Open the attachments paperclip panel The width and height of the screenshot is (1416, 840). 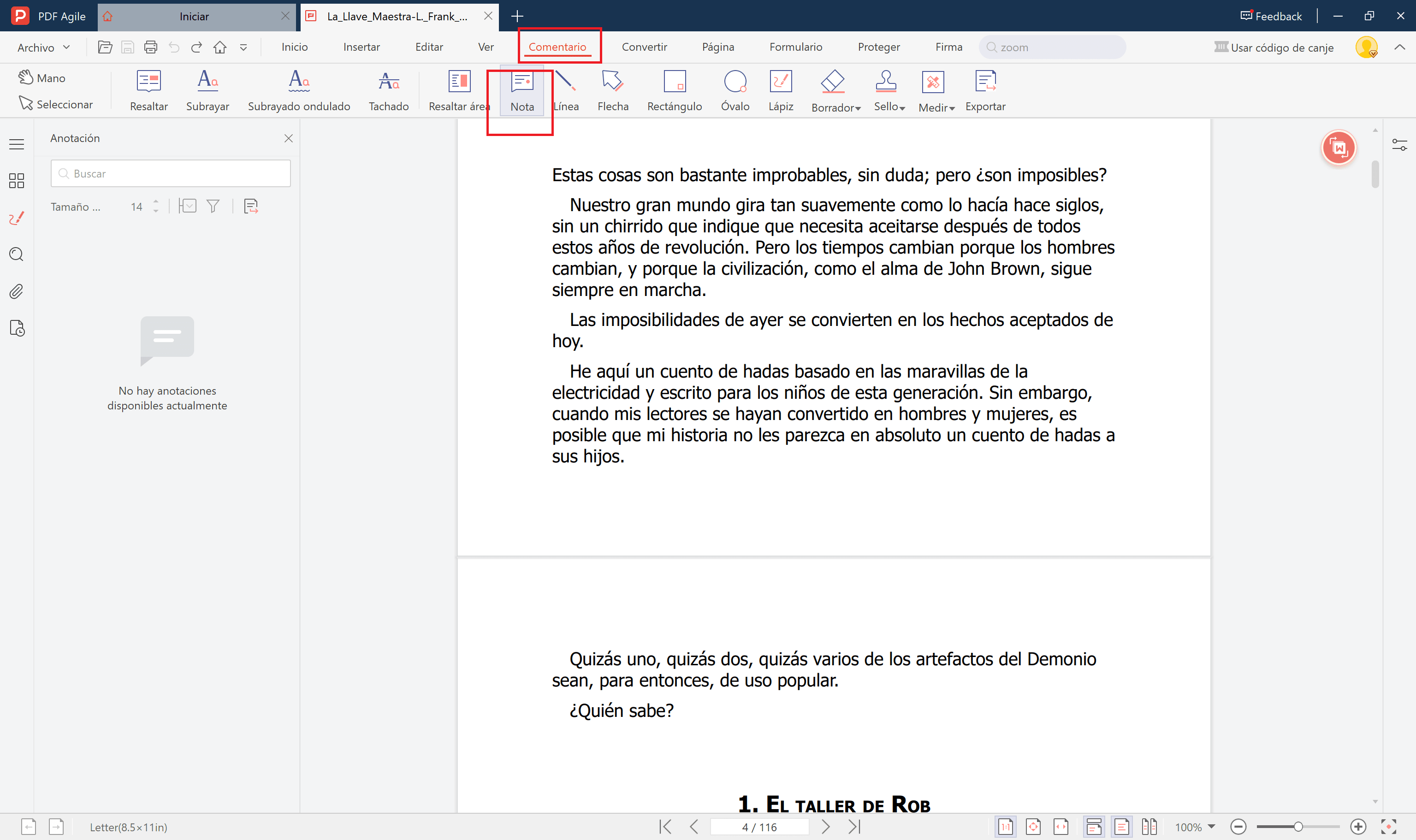click(x=17, y=291)
